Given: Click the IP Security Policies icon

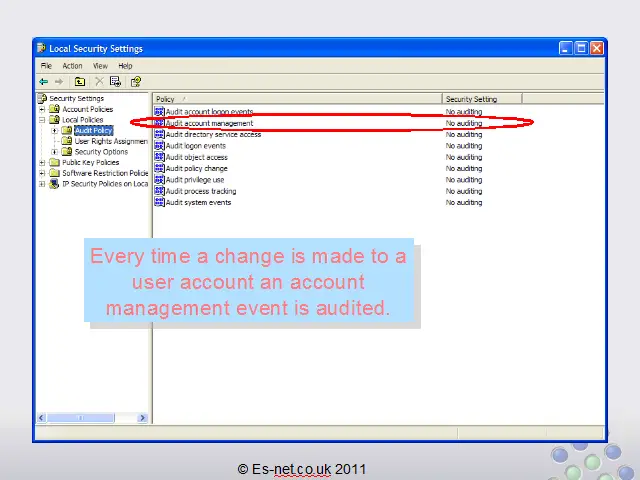Looking at the screenshot, I should click(x=55, y=184).
